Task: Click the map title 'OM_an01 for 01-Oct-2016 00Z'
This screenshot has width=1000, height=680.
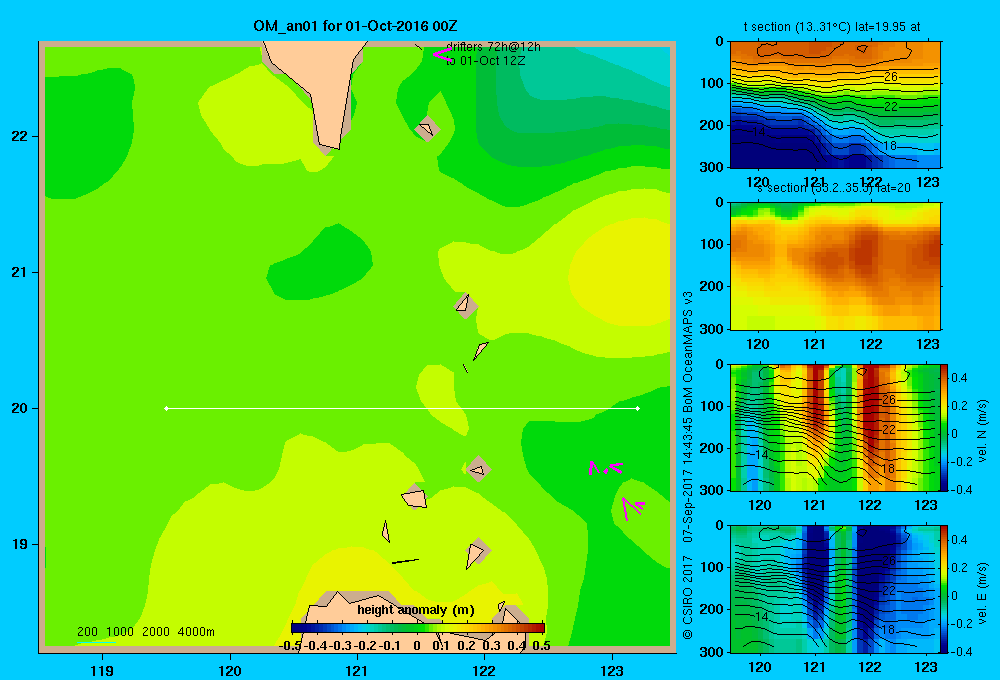Action: (355, 26)
